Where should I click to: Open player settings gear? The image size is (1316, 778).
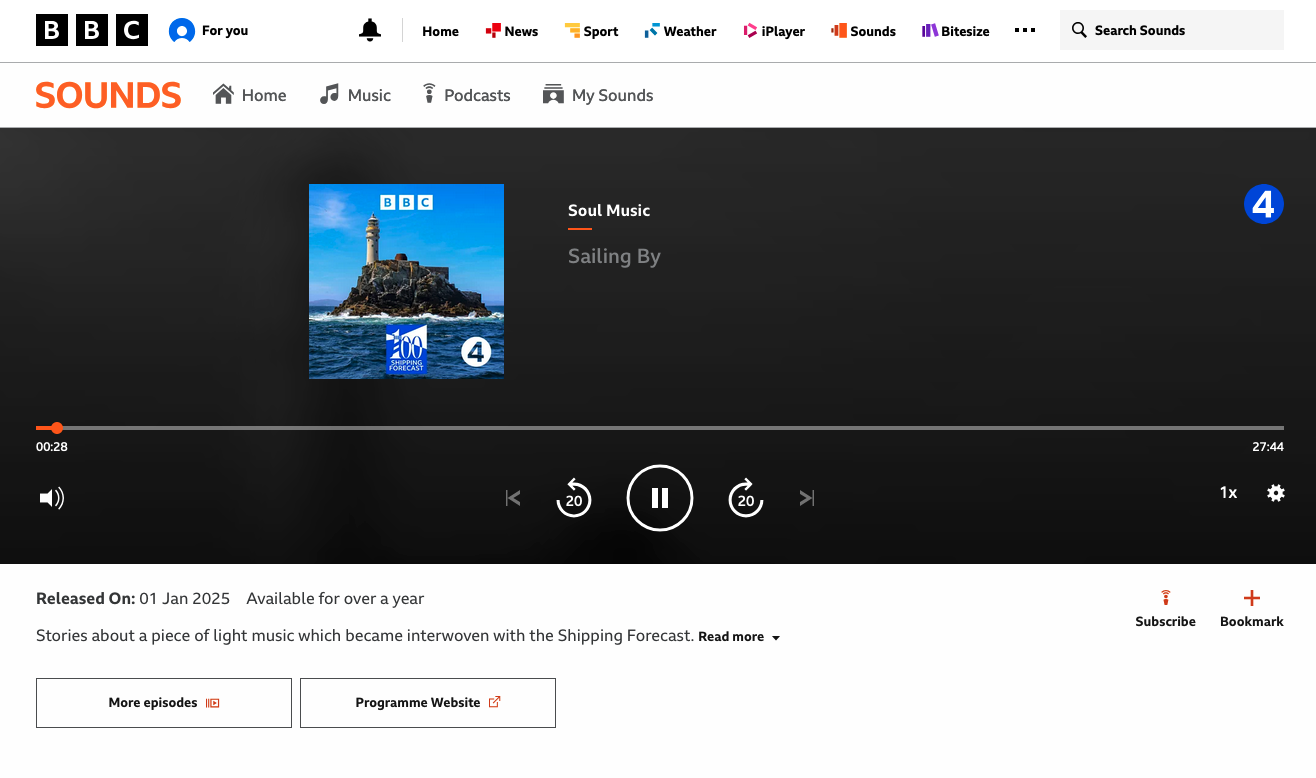pos(1275,493)
